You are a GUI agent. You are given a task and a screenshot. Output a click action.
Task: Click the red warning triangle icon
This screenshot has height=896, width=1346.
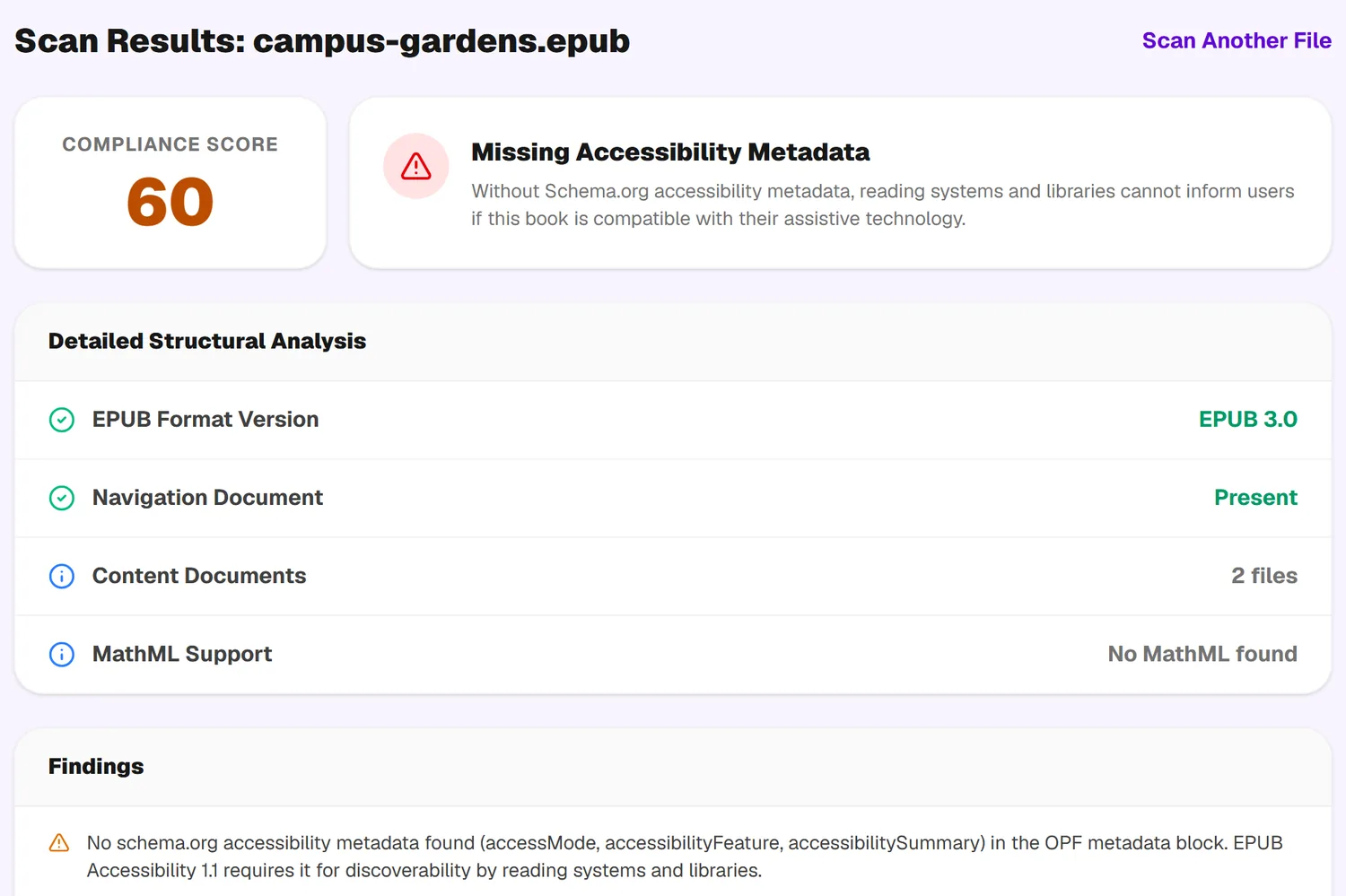416,166
